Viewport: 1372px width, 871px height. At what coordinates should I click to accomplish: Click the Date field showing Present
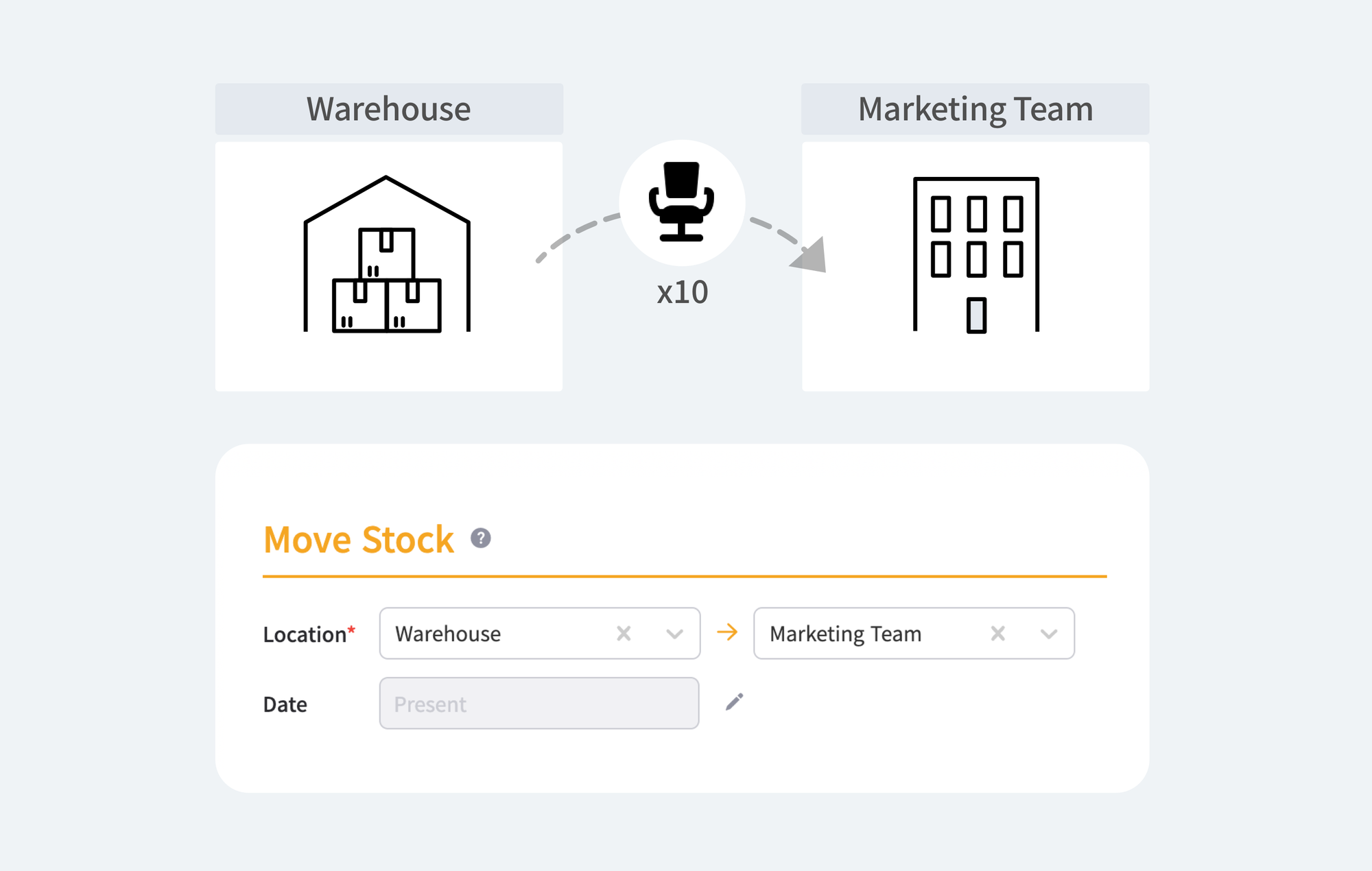tap(539, 703)
